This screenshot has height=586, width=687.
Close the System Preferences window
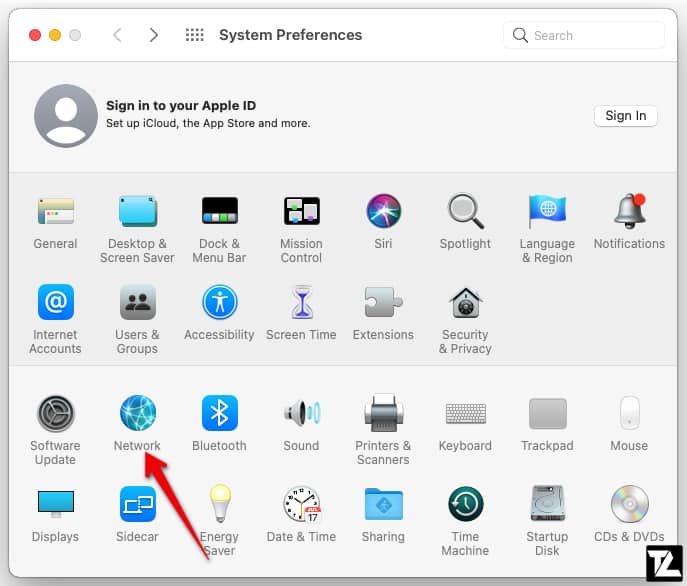tap(35, 35)
